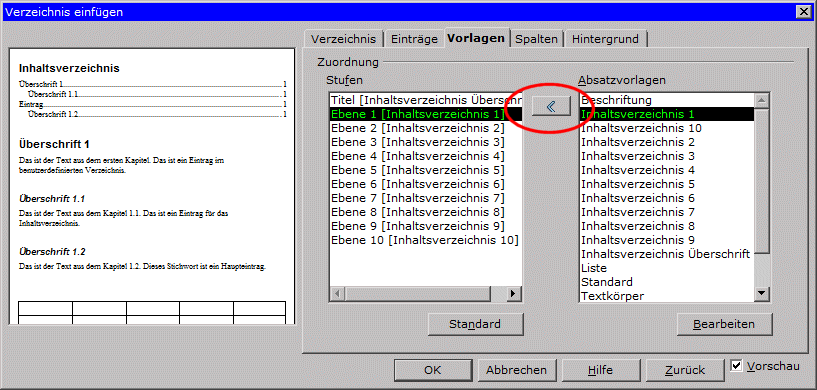
Task: Click the Absatzvorlagen scroll down arrow
Action: point(762,294)
